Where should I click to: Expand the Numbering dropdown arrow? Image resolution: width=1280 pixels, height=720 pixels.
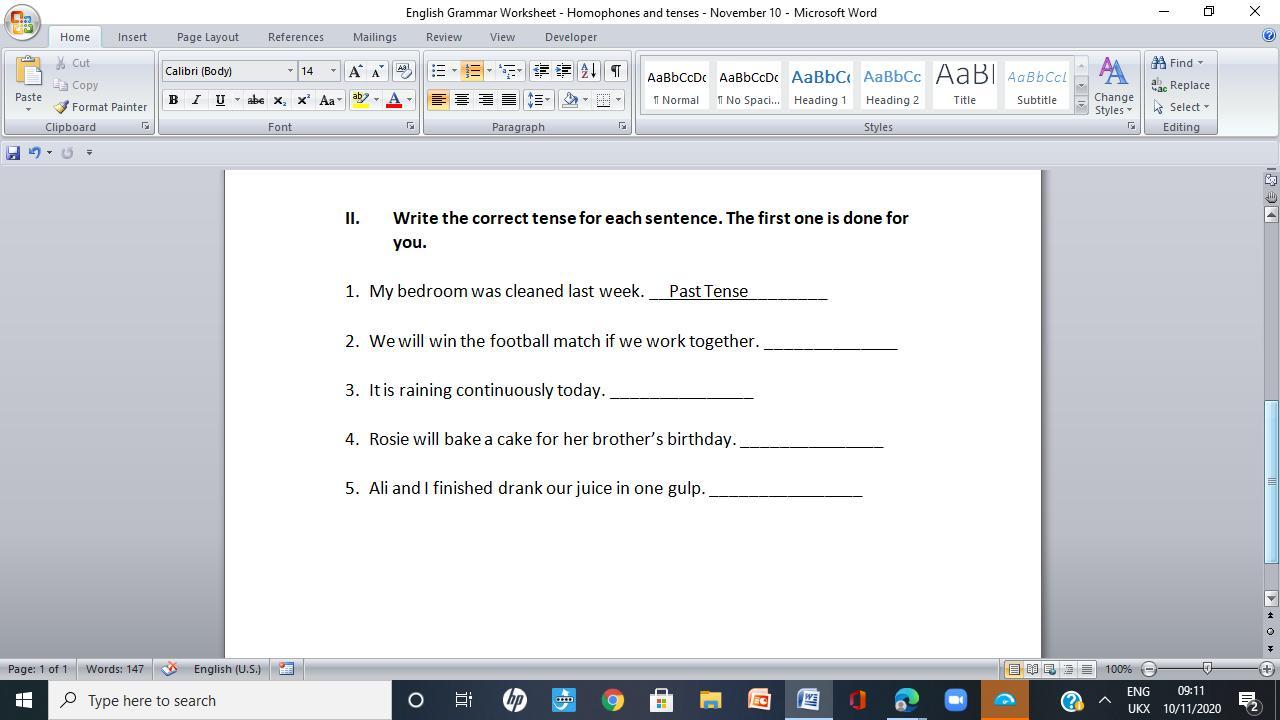pos(489,71)
